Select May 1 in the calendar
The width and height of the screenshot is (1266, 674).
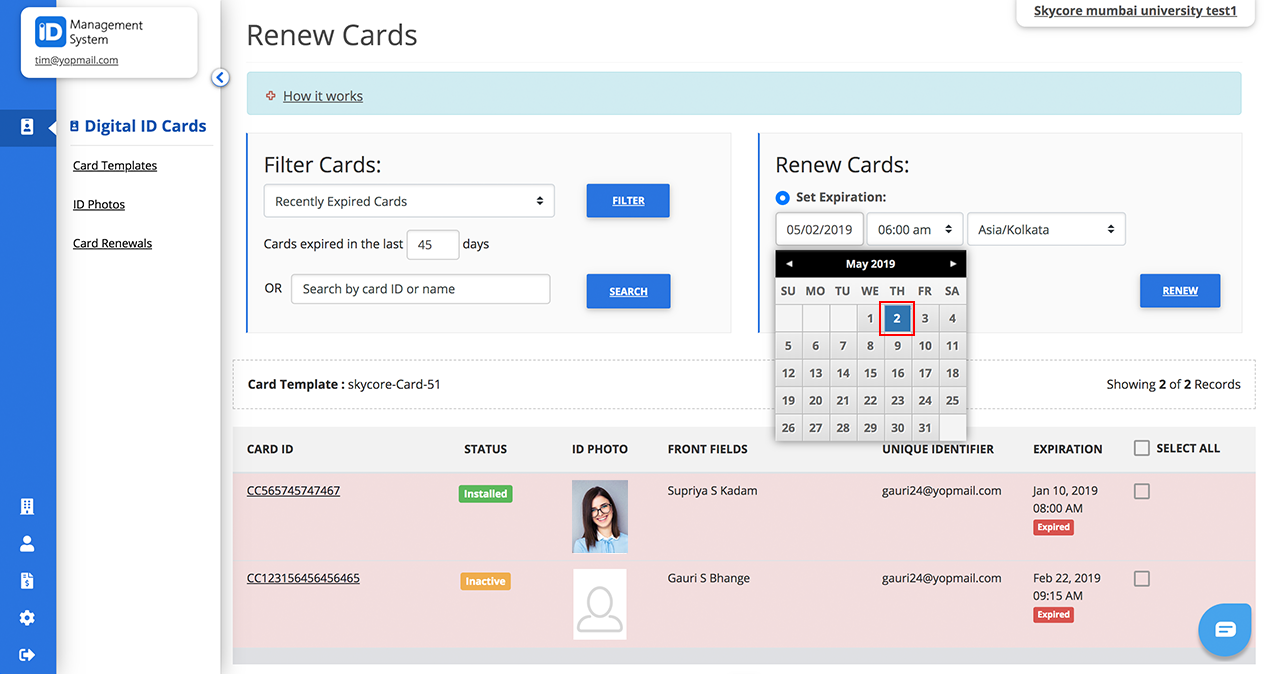(870, 318)
